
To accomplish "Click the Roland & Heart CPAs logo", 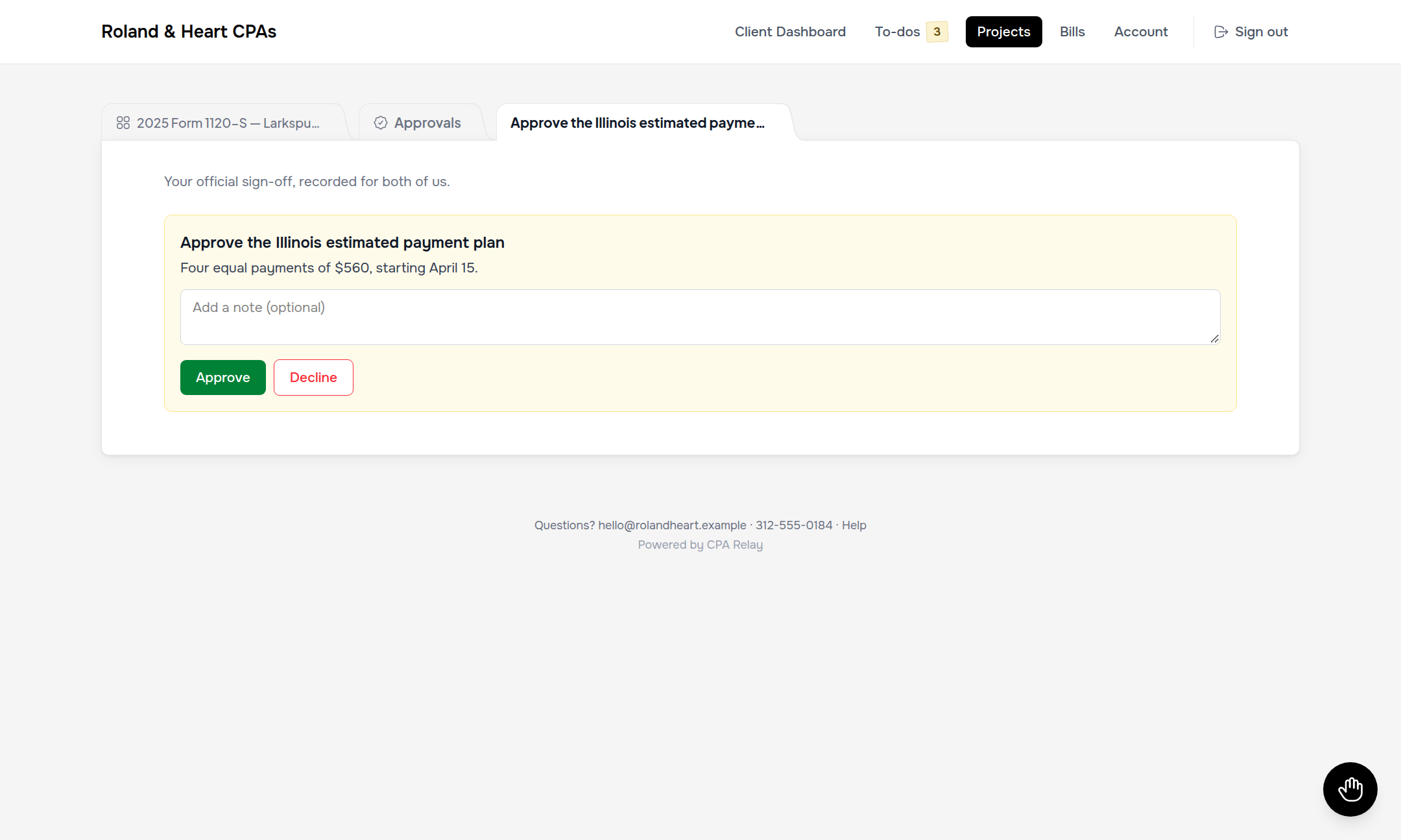I will 189,32.
